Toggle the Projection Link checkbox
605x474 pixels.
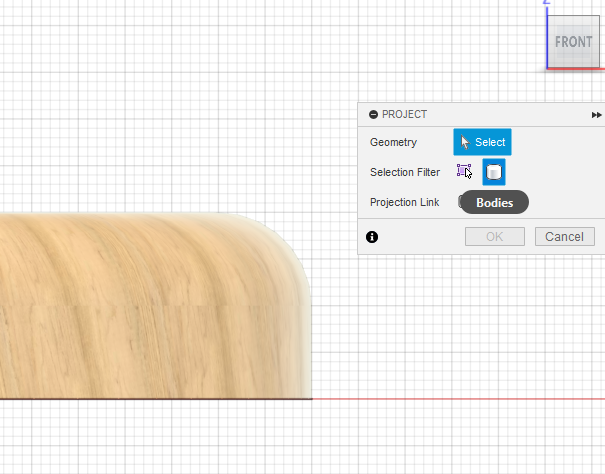coord(462,202)
